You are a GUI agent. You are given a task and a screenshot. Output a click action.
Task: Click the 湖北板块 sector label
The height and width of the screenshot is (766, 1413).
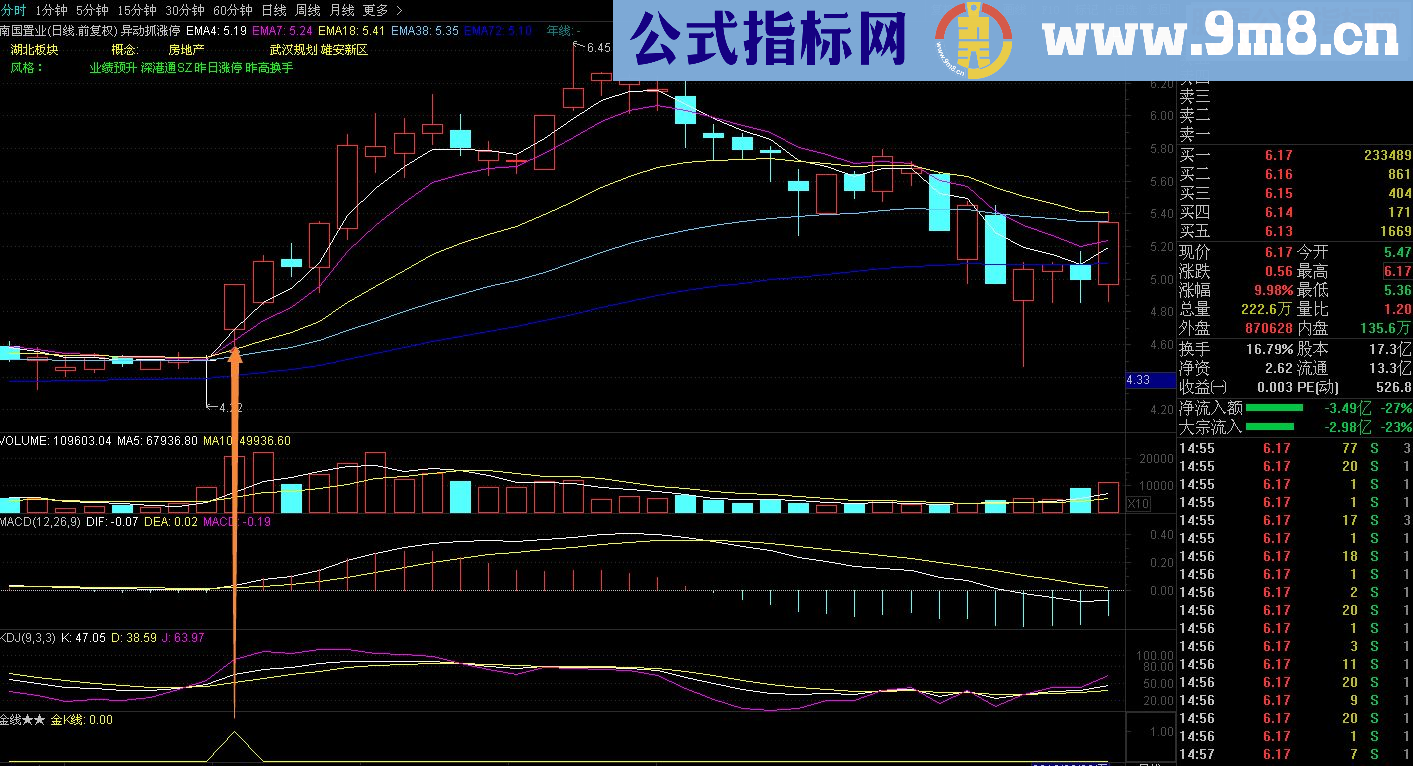point(32,47)
